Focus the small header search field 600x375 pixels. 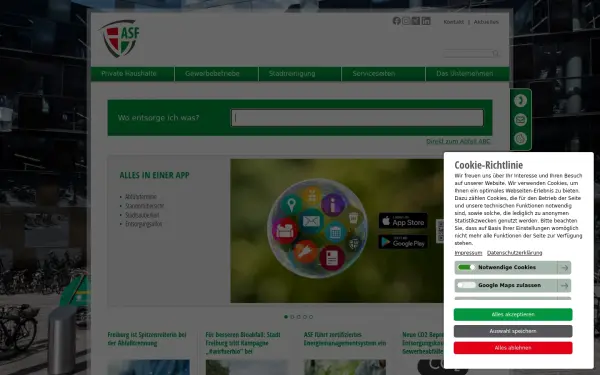tap(468, 53)
